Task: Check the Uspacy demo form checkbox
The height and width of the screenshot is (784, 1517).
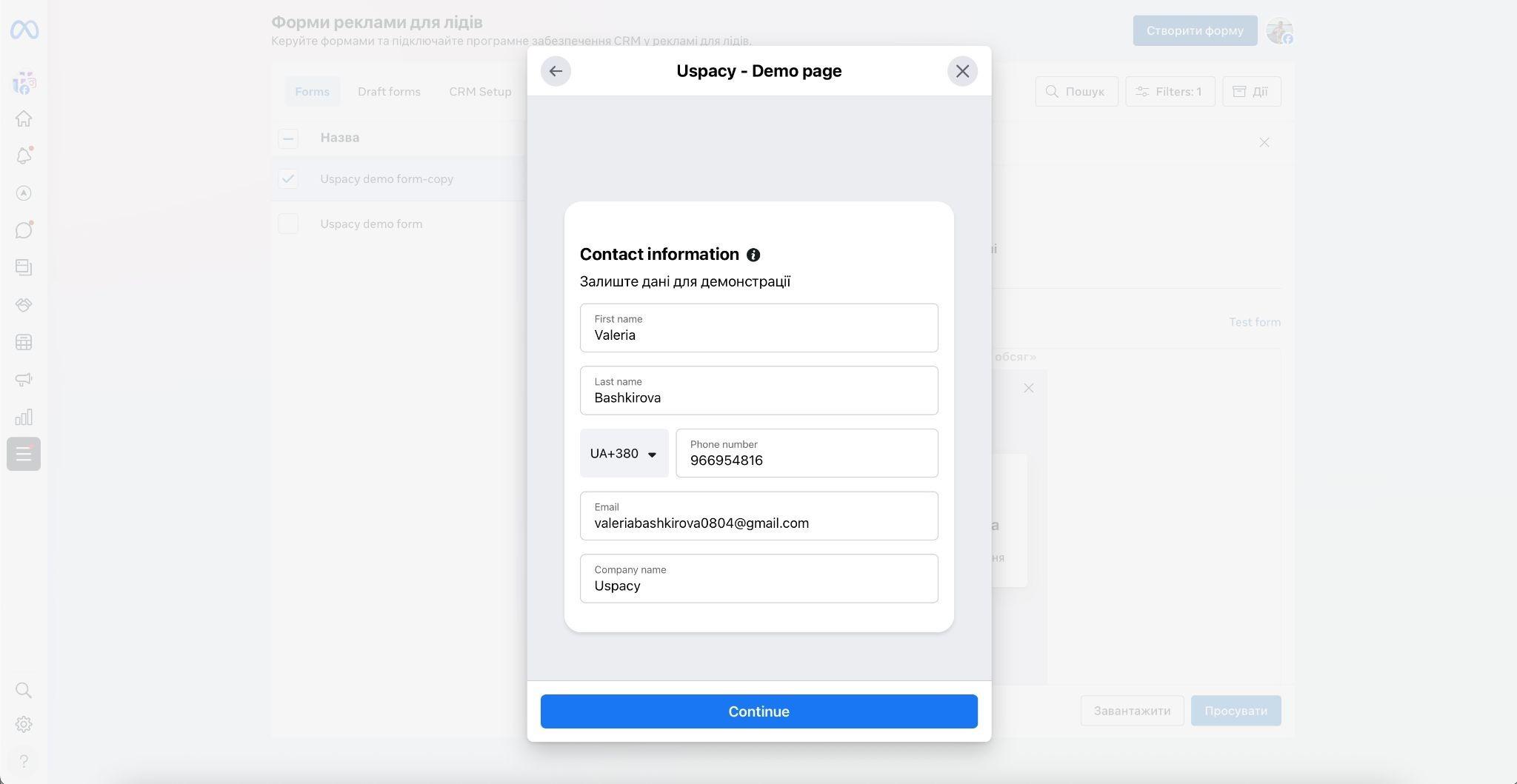Action: click(x=288, y=224)
